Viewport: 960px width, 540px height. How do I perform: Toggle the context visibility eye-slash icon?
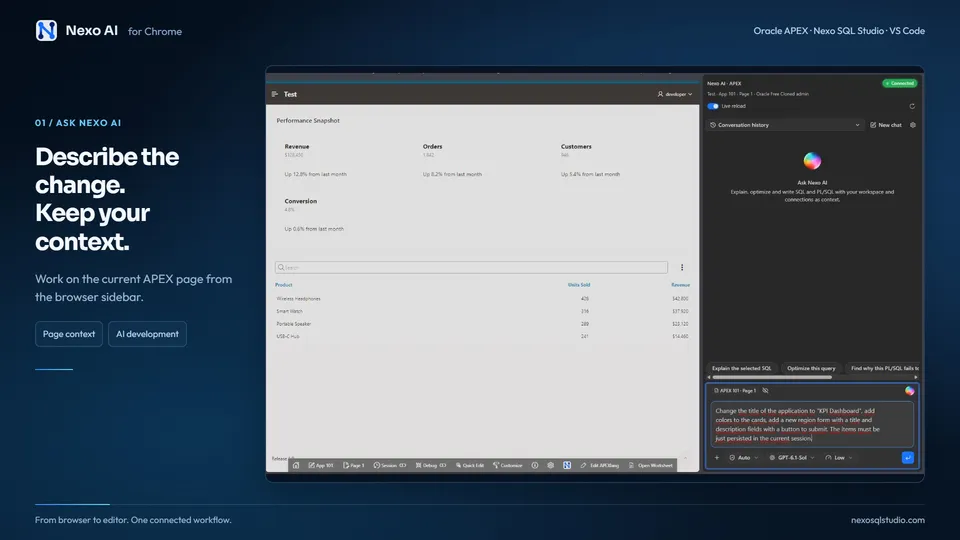coord(765,391)
